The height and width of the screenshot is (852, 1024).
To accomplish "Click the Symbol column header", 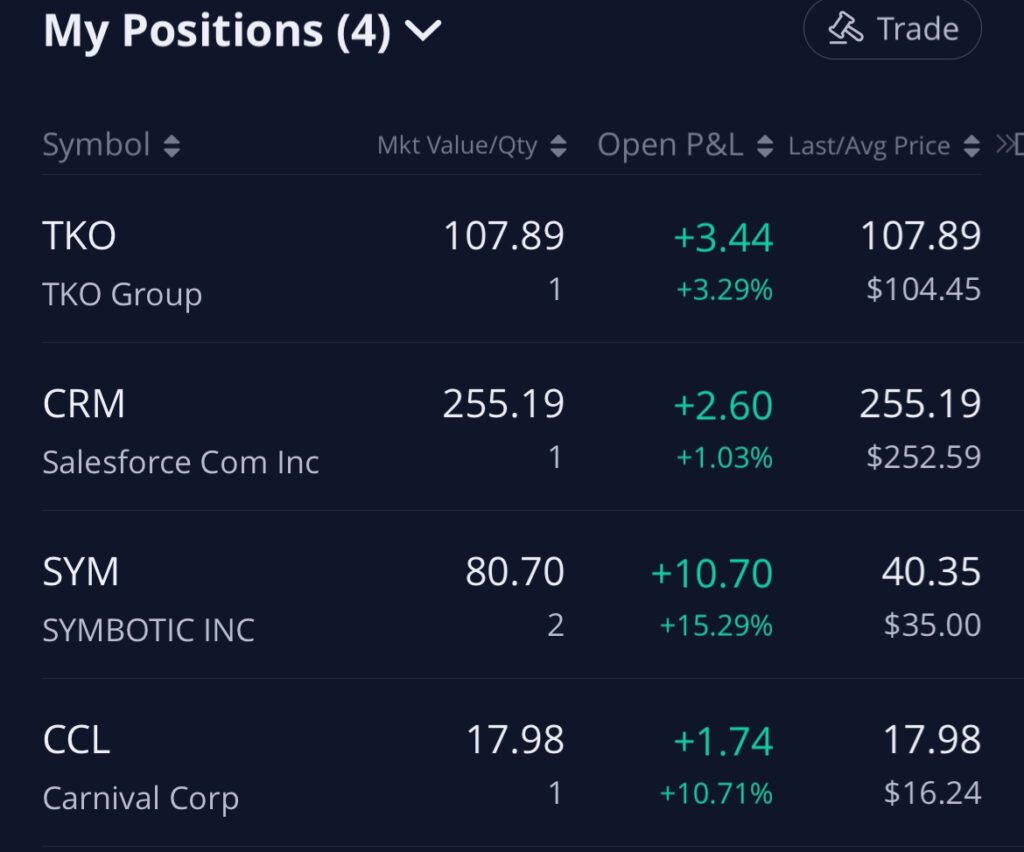I will click(x=96, y=146).
